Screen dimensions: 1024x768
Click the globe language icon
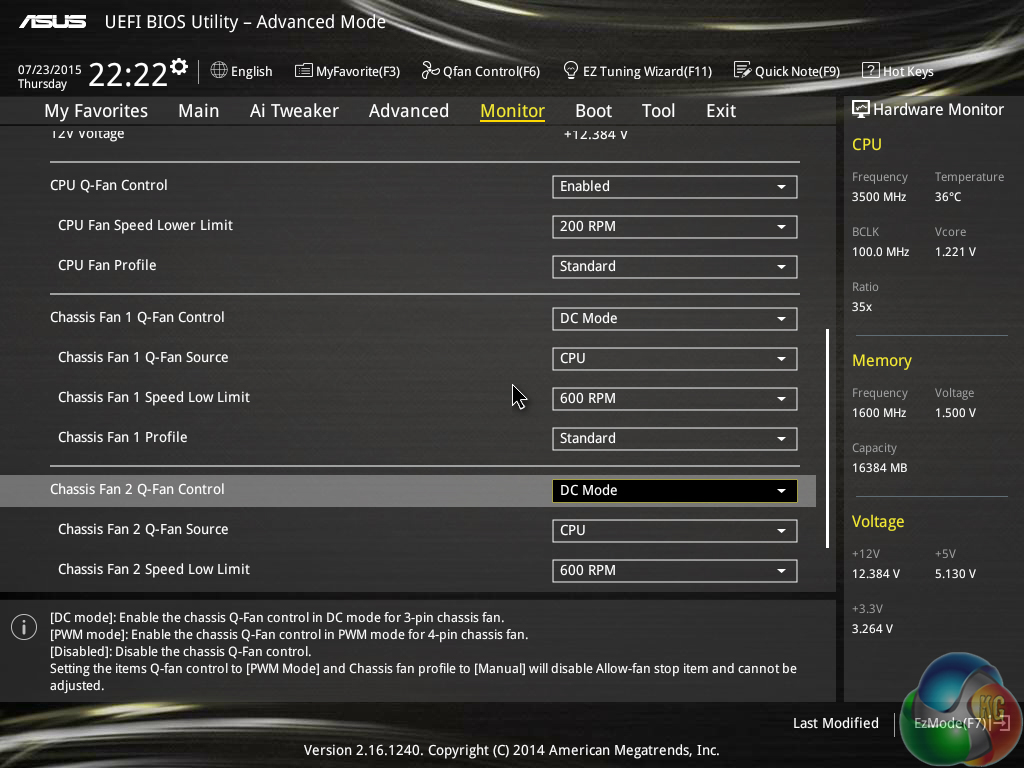click(219, 71)
